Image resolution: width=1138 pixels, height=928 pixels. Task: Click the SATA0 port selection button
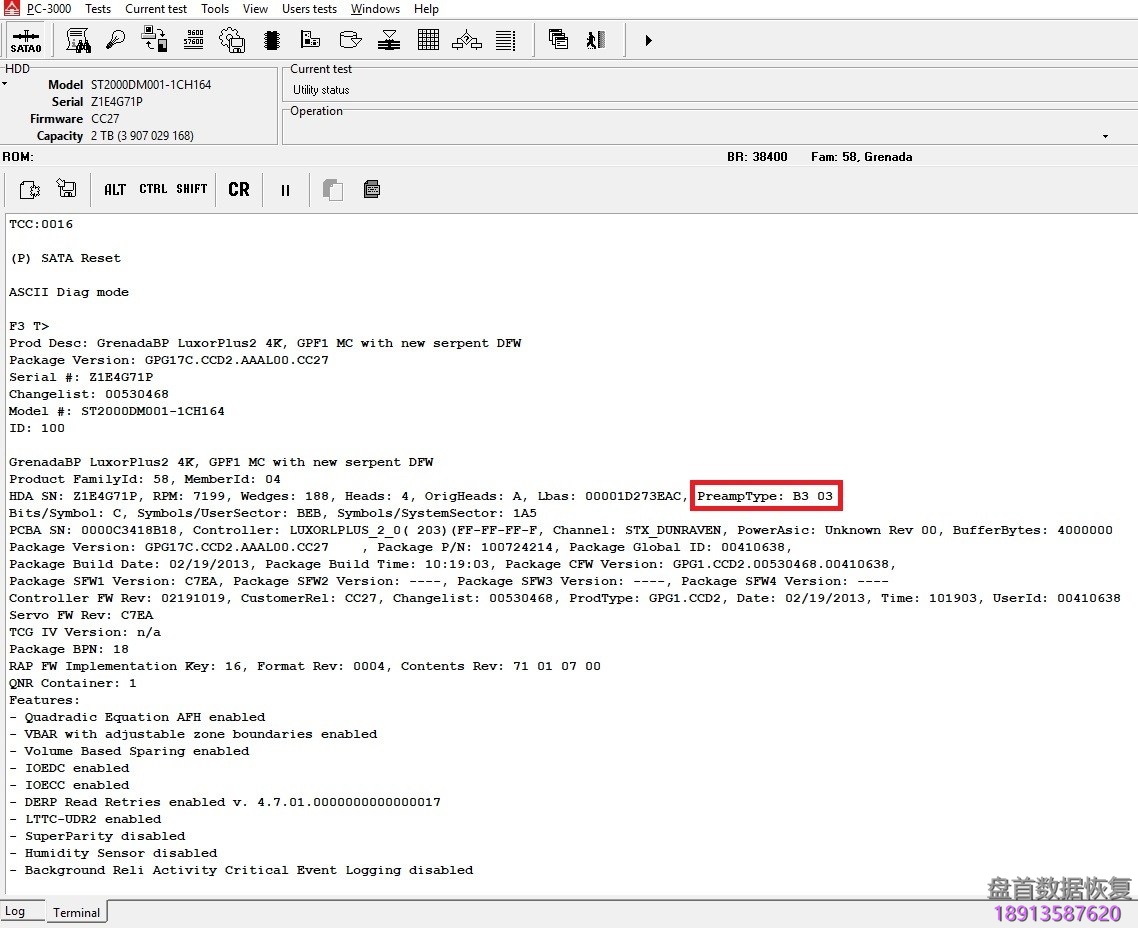(x=26, y=41)
